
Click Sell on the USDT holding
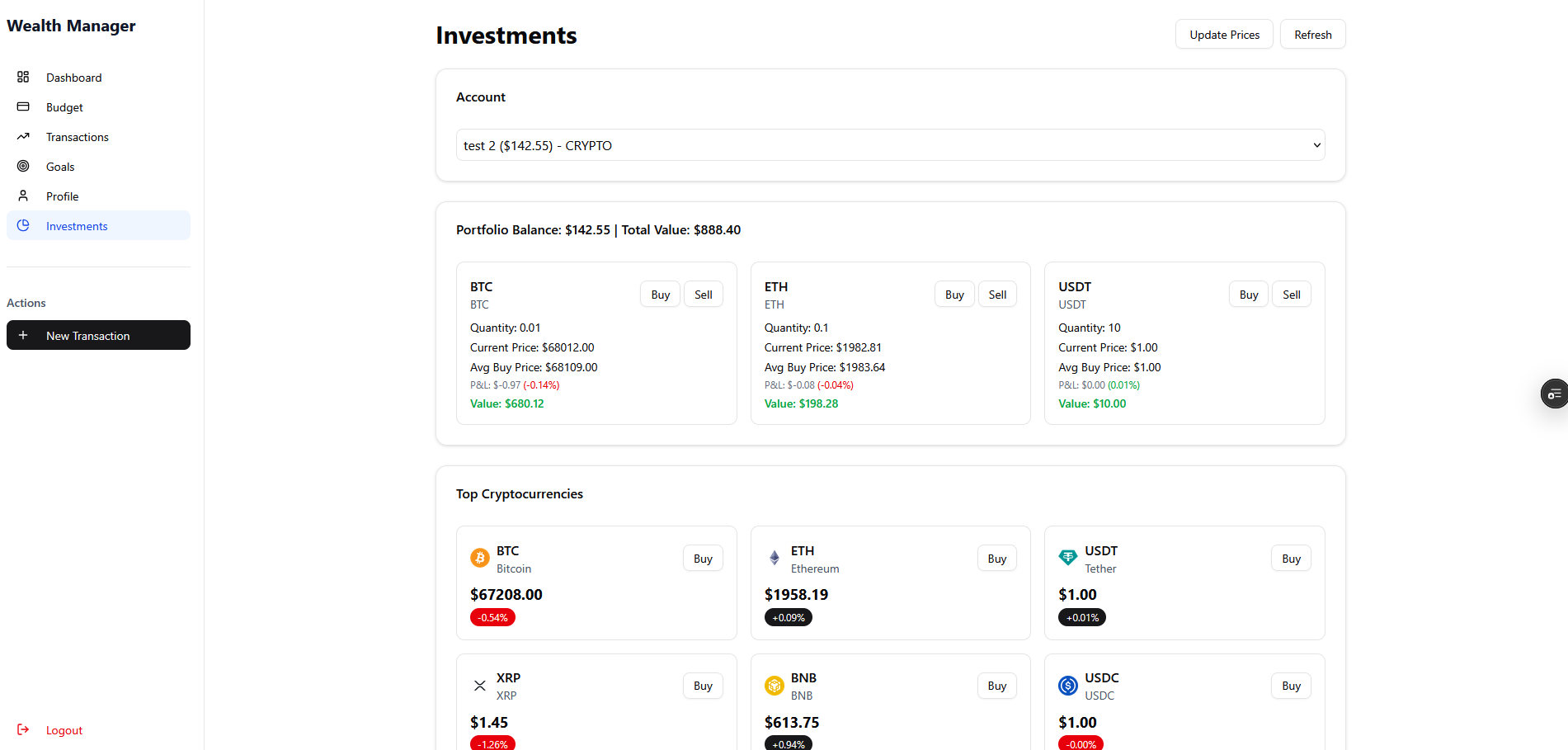1291,295
